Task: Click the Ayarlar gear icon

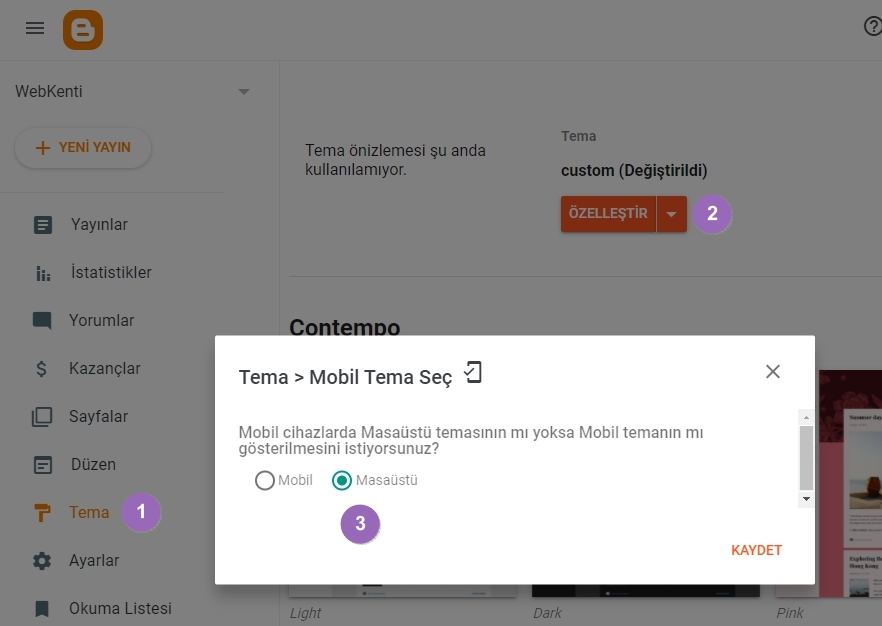Action: click(42, 561)
